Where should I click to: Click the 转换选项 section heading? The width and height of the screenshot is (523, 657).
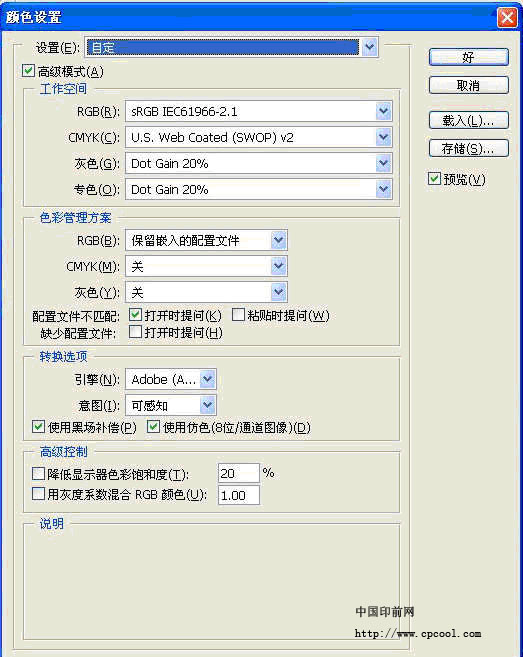coord(63,357)
